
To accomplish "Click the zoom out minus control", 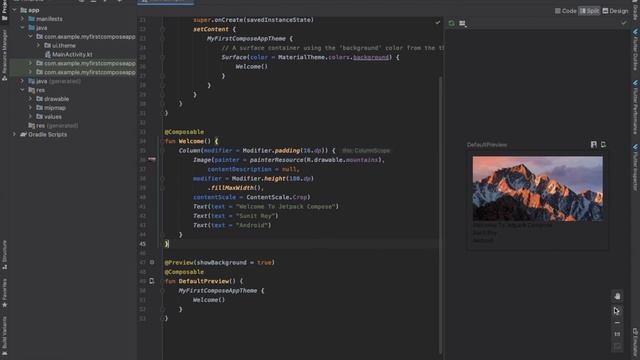I will pos(617,323).
